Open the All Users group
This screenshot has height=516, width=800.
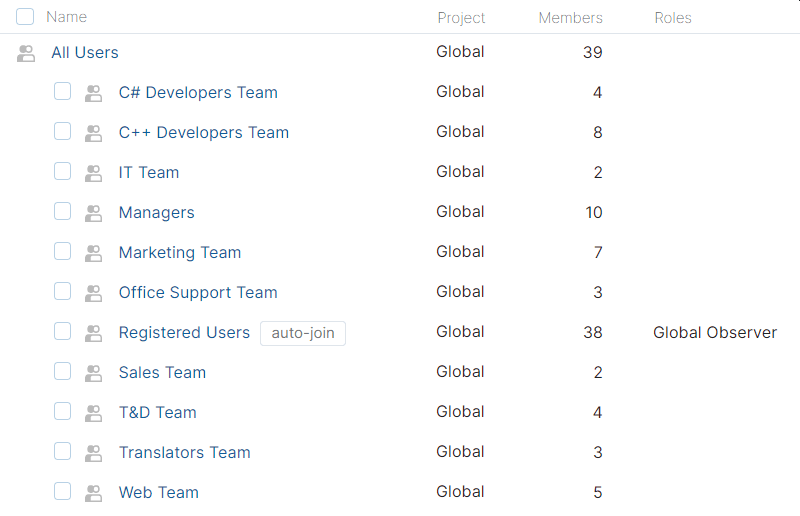pyautogui.click(x=85, y=53)
